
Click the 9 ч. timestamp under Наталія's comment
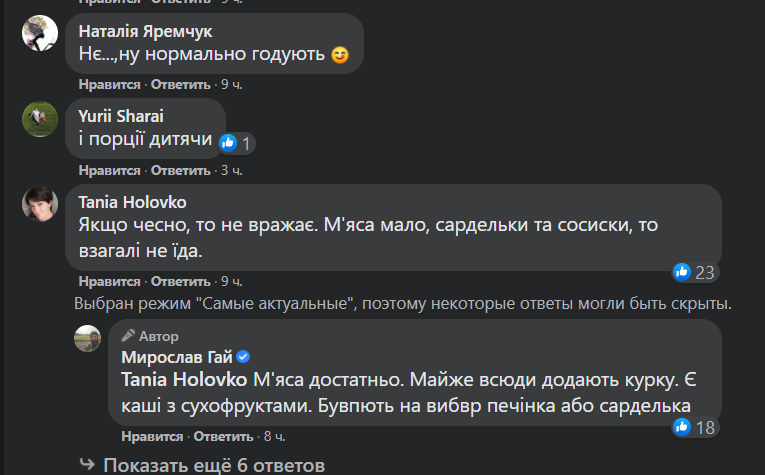tap(232, 85)
